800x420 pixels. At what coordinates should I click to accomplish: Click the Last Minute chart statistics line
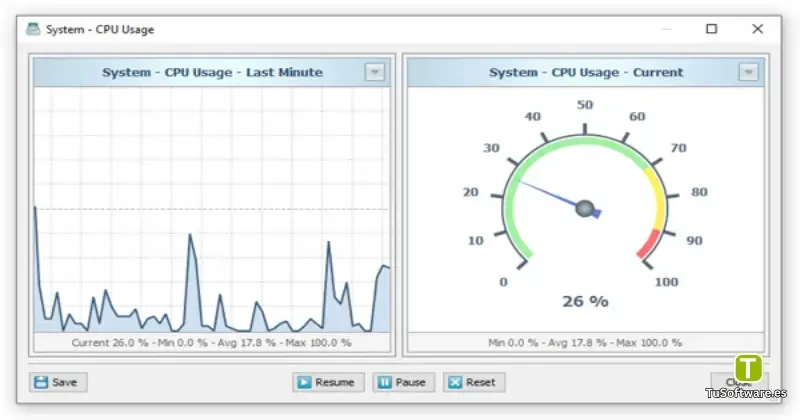point(211,342)
